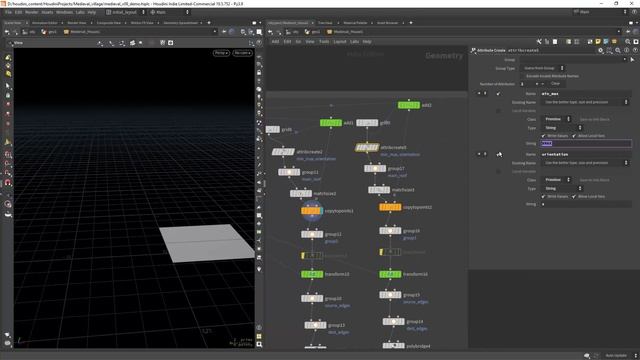This screenshot has height=360, width=640.
Task: Open the Group Type dropdown
Action: (x=542, y=68)
